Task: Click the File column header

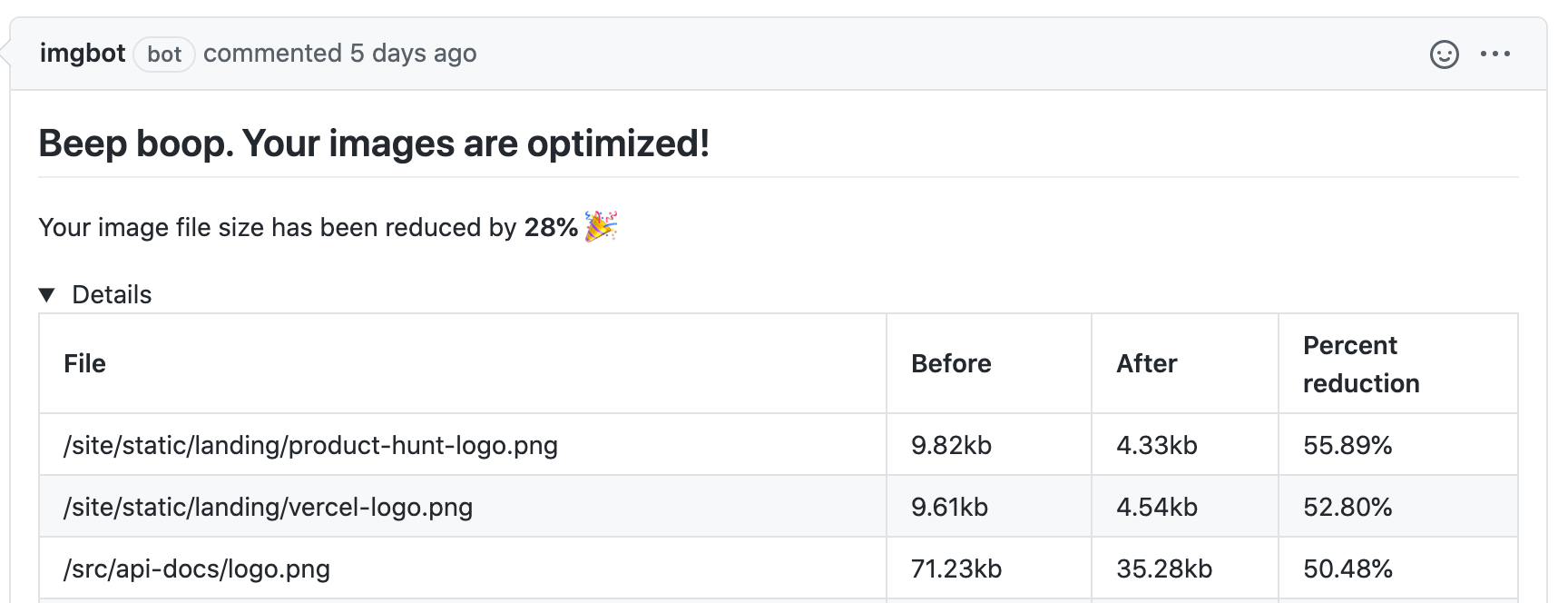Action: pos(84,363)
